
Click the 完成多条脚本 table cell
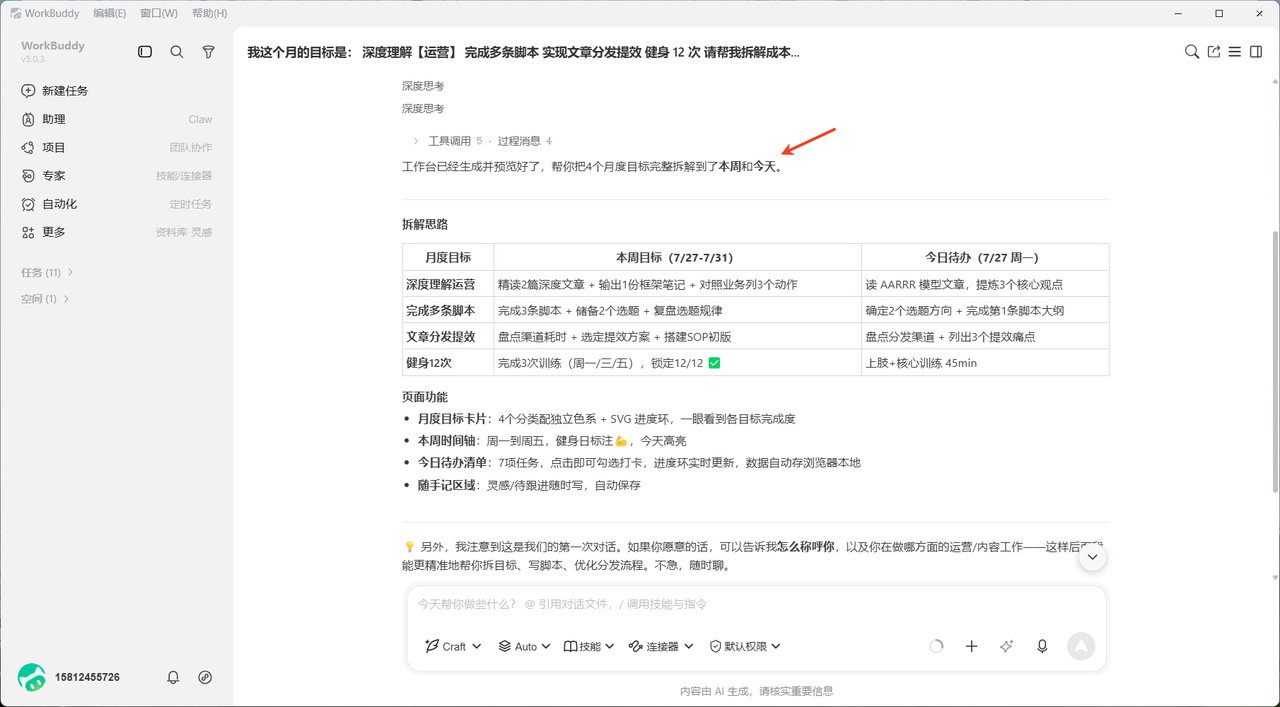[x=448, y=310]
